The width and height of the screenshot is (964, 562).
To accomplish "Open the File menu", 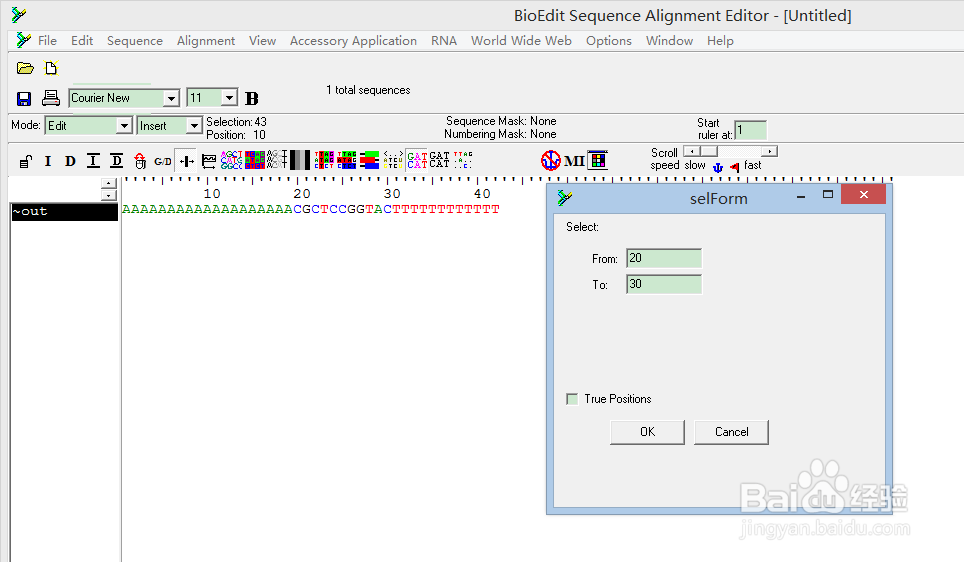I will (47, 41).
